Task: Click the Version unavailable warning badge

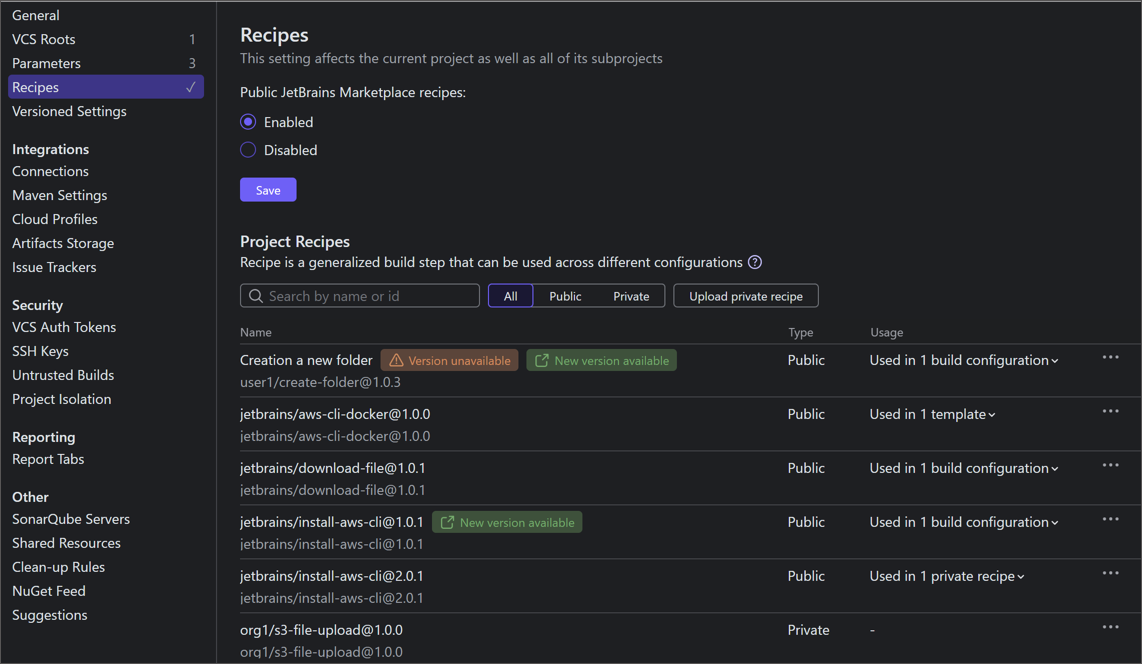Action: click(x=449, y=359)
